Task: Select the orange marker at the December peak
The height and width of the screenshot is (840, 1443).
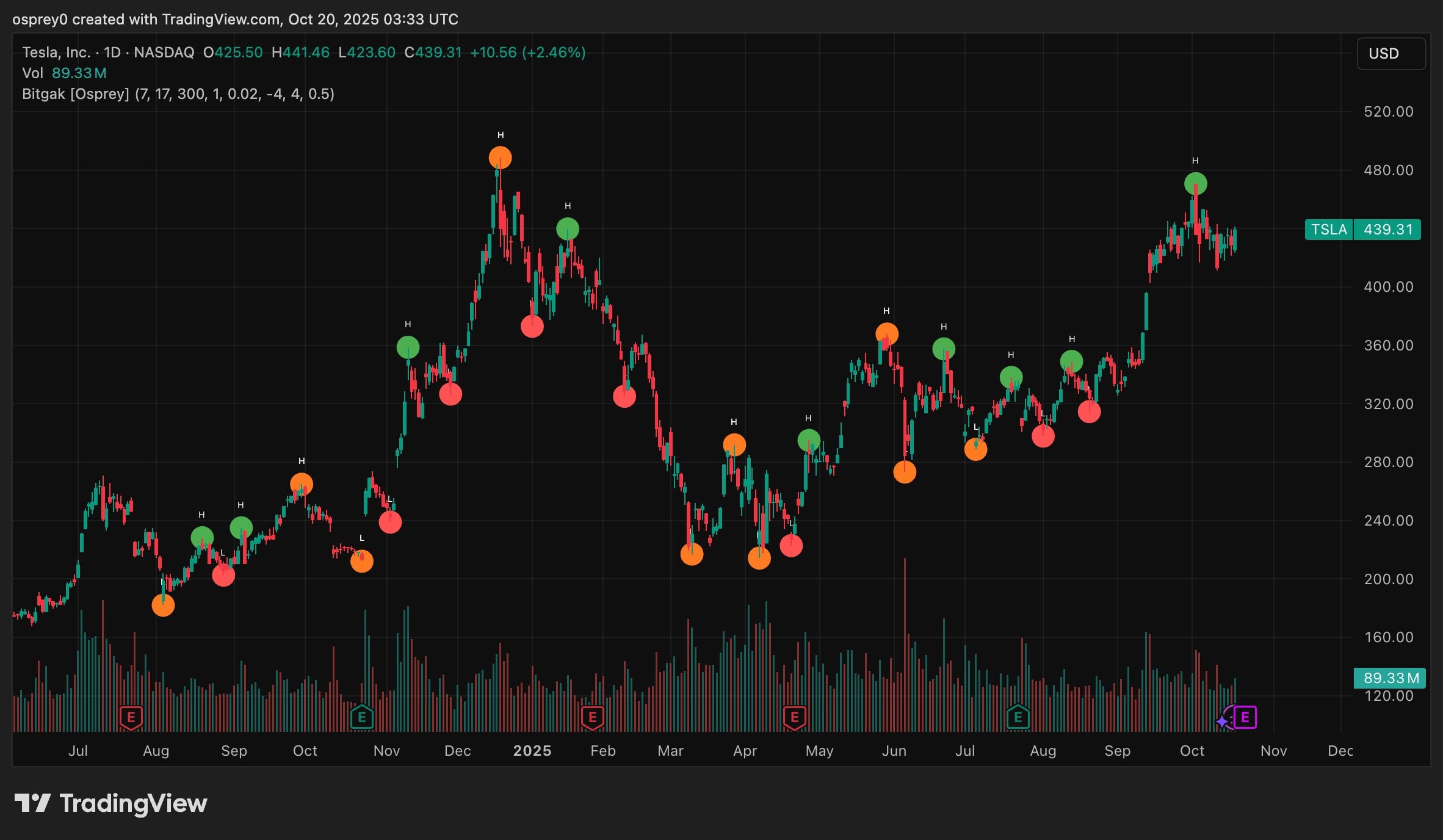Action: click(x=500, y=158)
